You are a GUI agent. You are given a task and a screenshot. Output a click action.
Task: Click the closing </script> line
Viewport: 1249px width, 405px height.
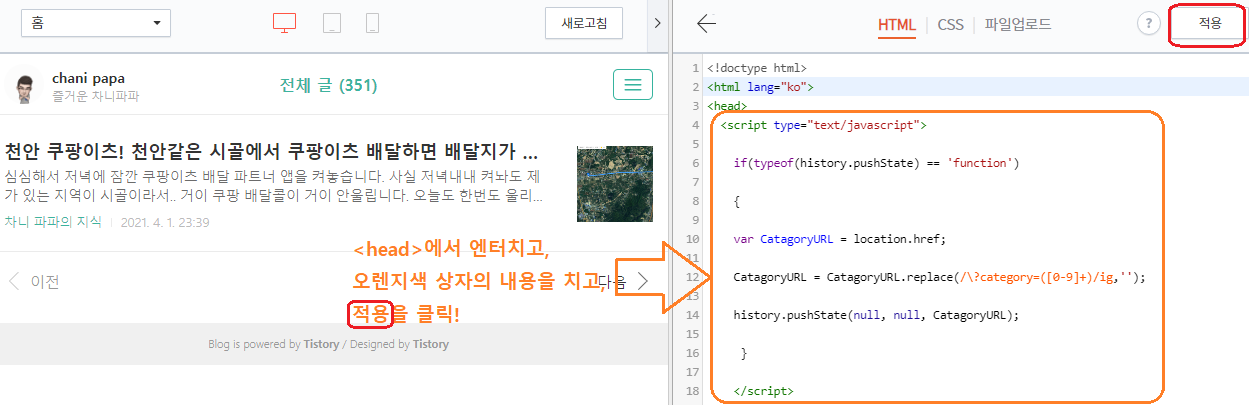click(763, 391)
